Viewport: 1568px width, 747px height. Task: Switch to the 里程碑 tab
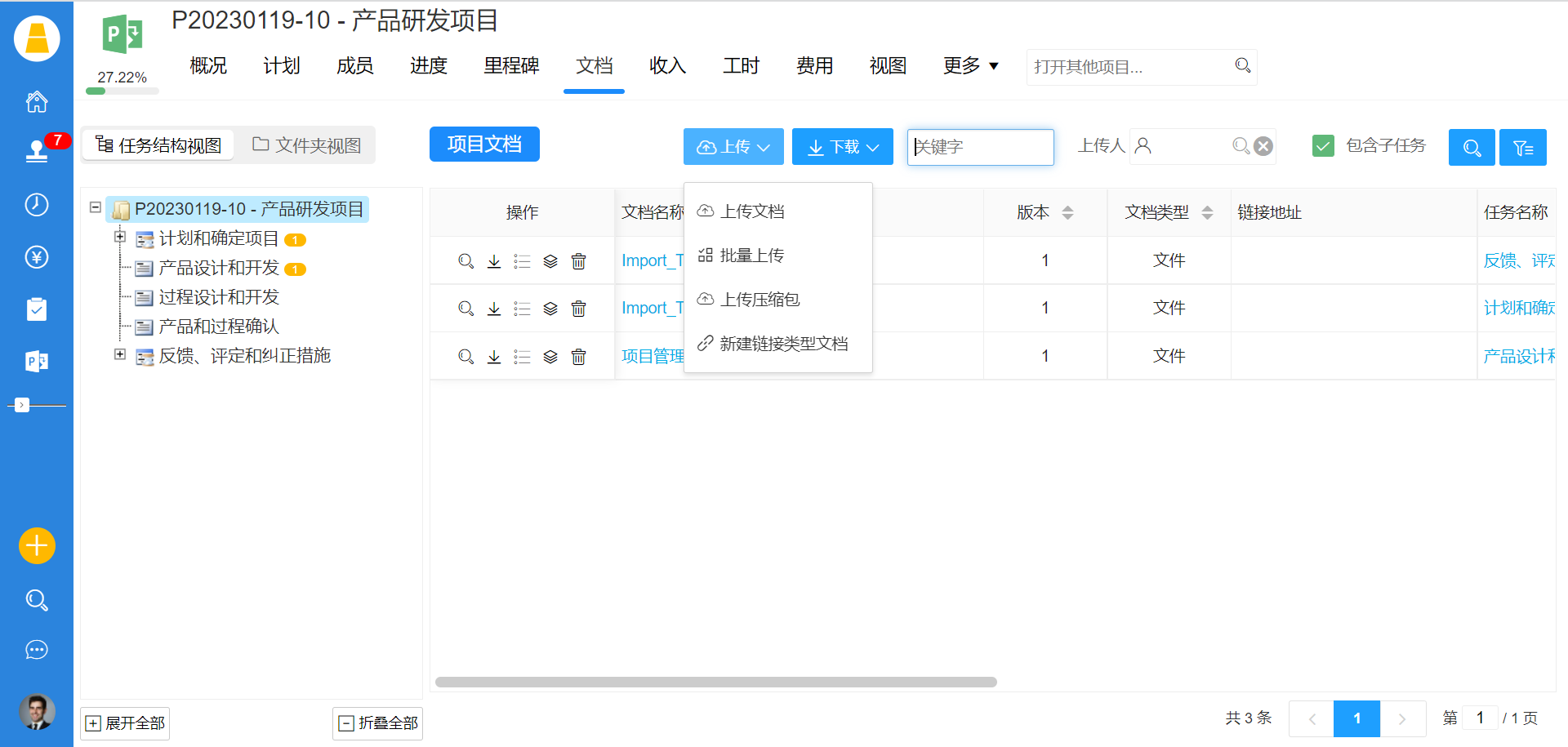click(x=511, y=66)
